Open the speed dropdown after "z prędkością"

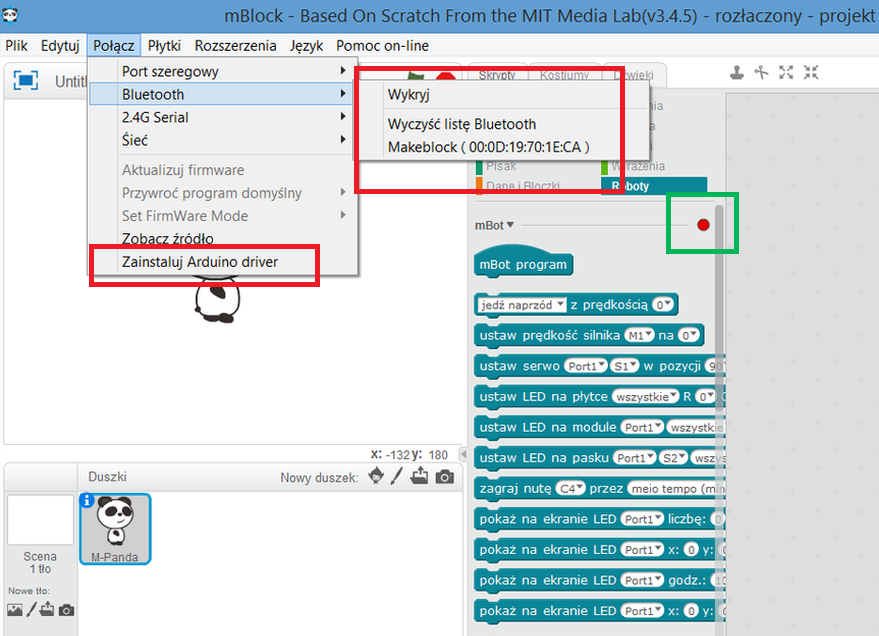tap(663, 305)
